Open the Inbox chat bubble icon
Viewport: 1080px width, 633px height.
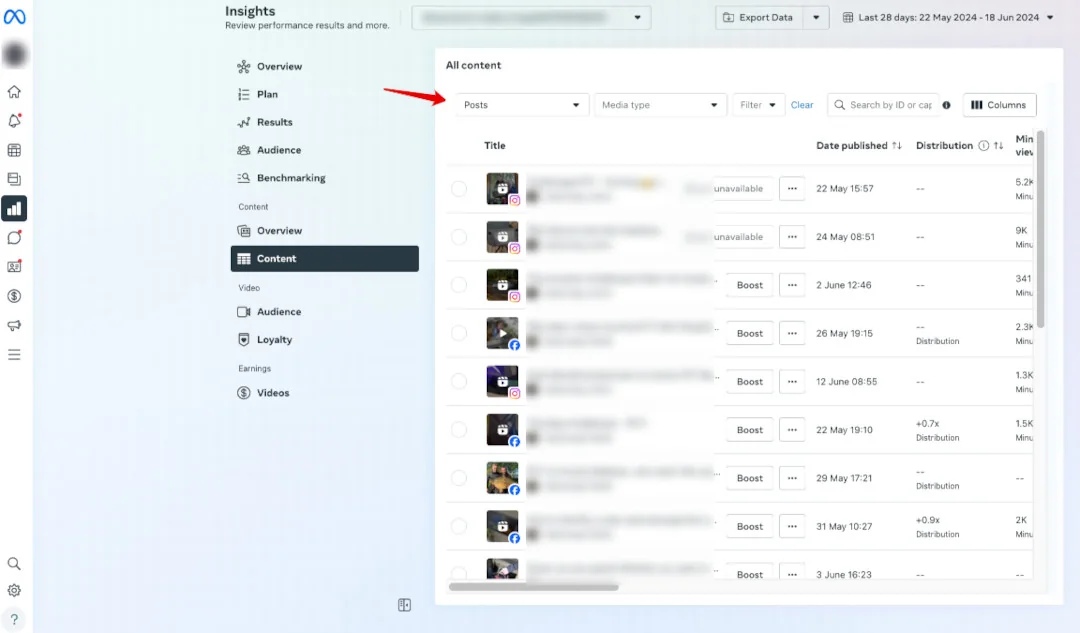tap(14, 238)
